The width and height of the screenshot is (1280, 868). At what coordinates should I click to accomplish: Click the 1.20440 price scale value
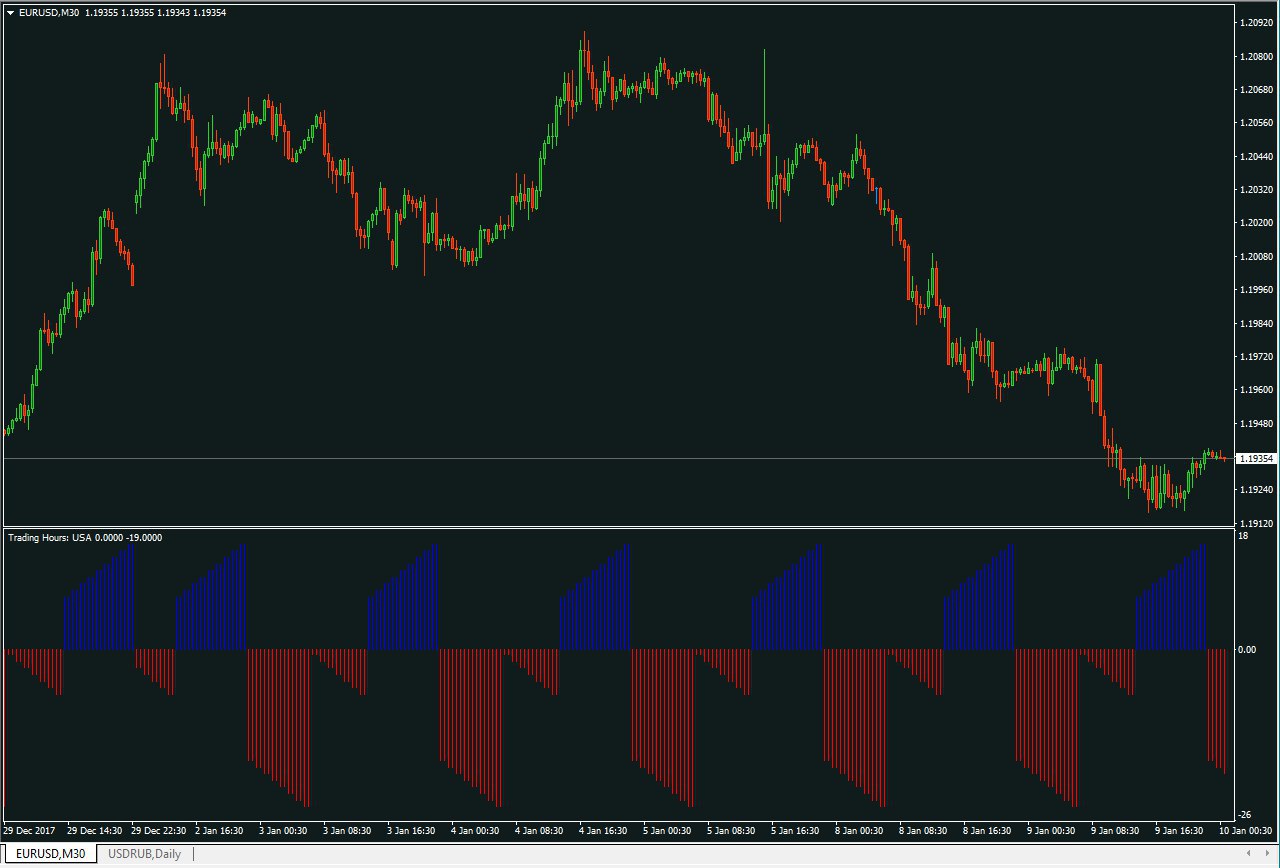1257,156
